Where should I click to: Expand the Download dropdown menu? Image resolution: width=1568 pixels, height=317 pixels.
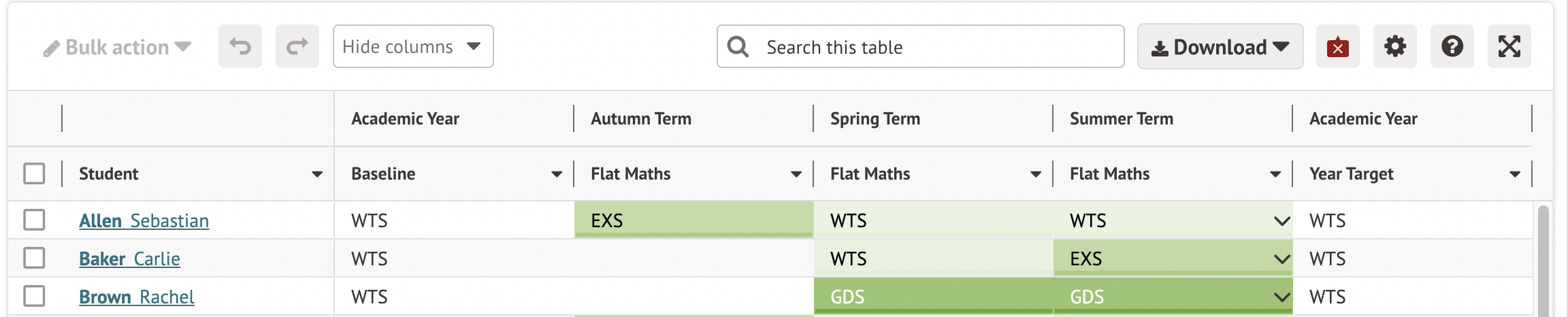pos(1220,47)
